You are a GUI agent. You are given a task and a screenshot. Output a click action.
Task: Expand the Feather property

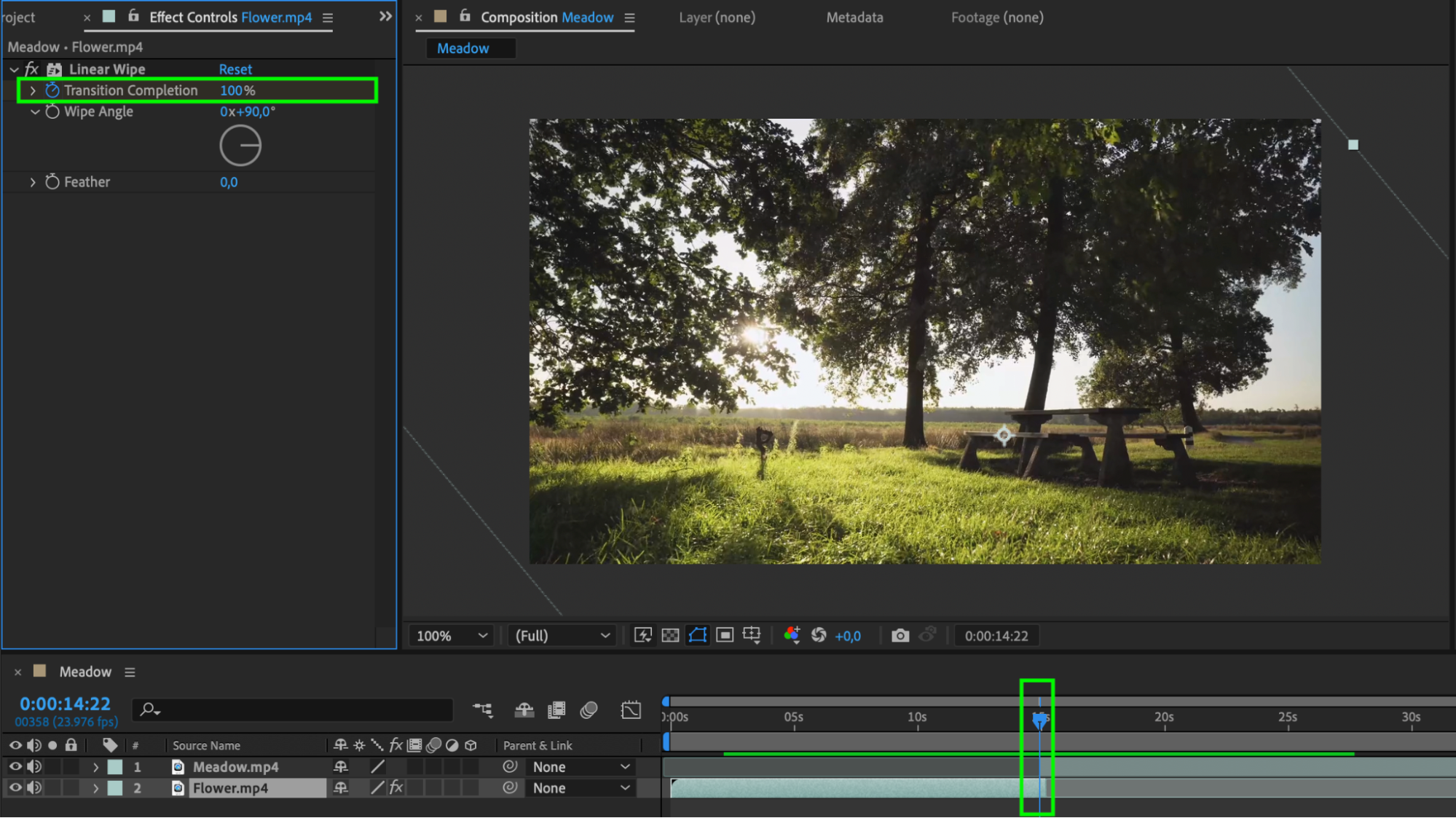click(x=33, y=182)
